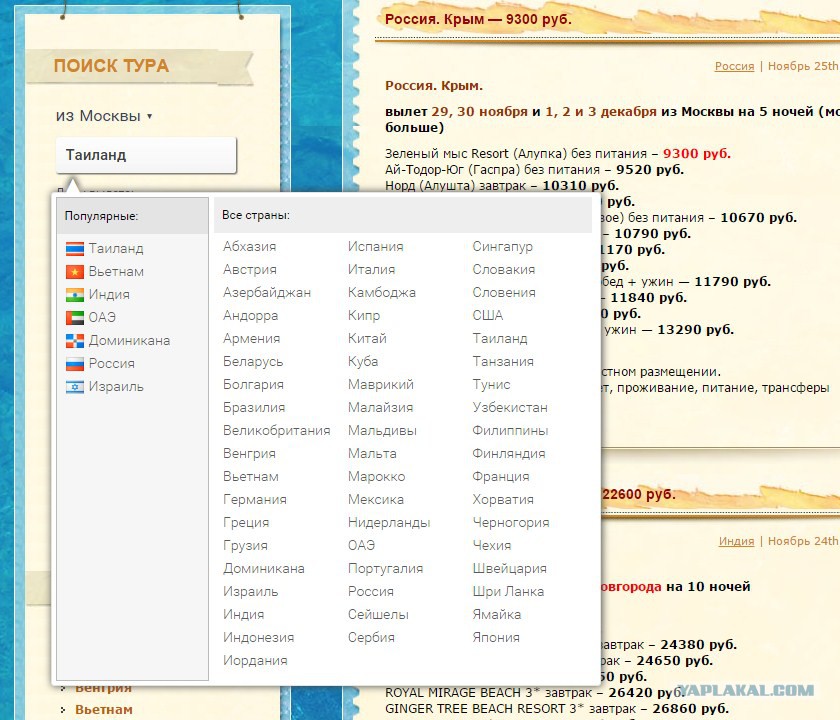Screen dimensions: 840x720
Task: Choose Шри Ланка from the list
Action: pyautogui.click(x=508, y=591)
